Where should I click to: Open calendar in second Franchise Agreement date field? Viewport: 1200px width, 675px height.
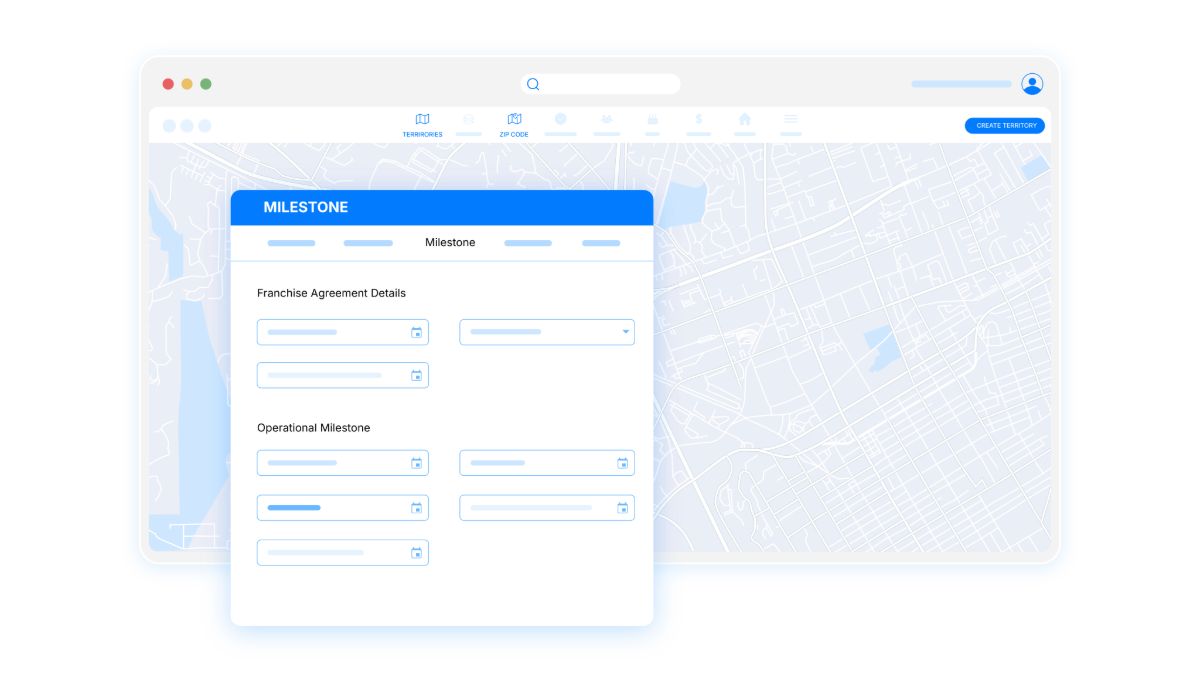[416, 376]
